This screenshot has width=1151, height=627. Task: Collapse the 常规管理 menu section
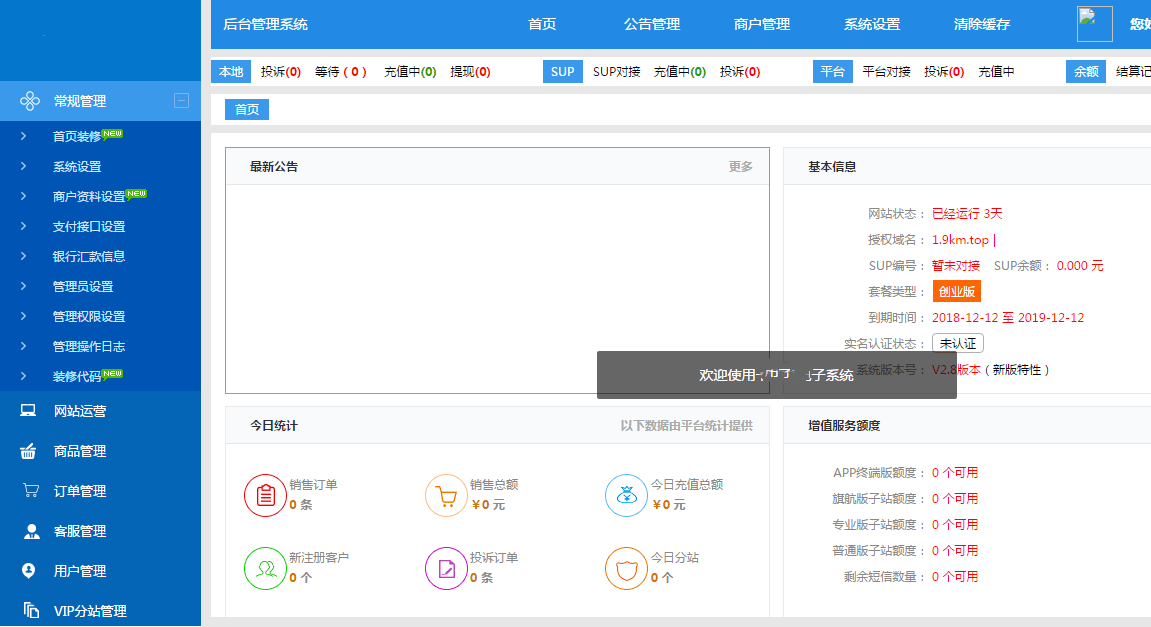click(182, 100)
